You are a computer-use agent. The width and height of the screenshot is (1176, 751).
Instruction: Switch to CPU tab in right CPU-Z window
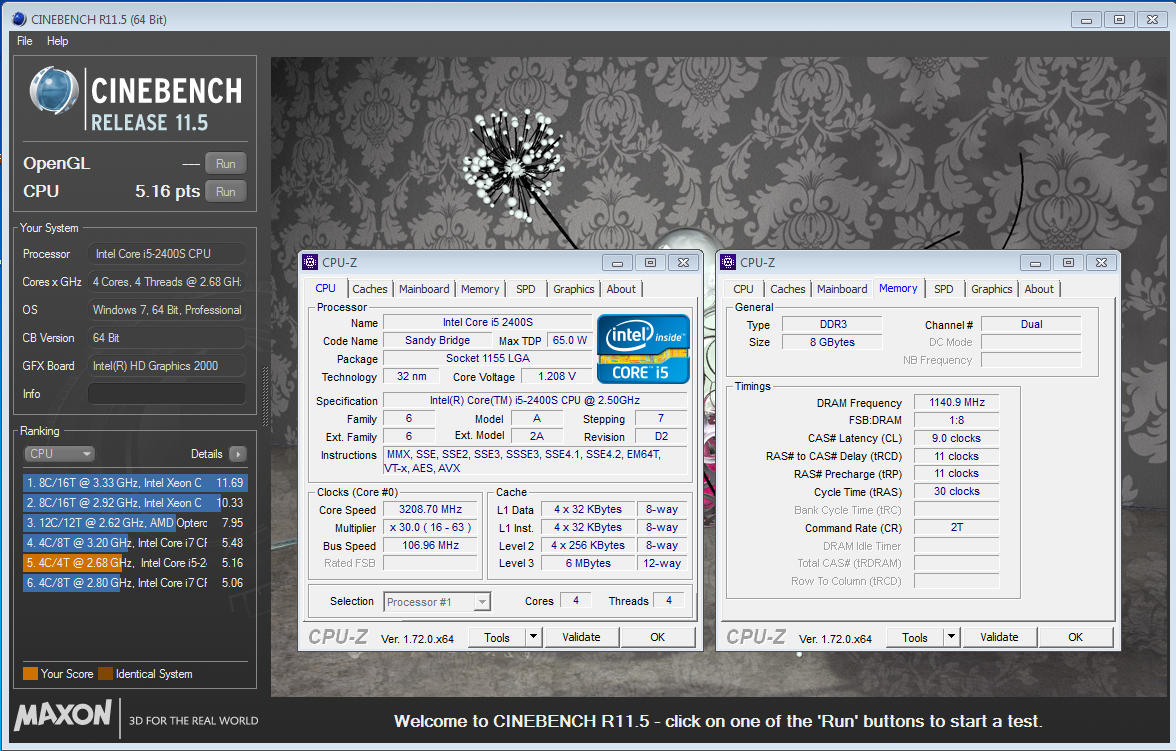743,289
